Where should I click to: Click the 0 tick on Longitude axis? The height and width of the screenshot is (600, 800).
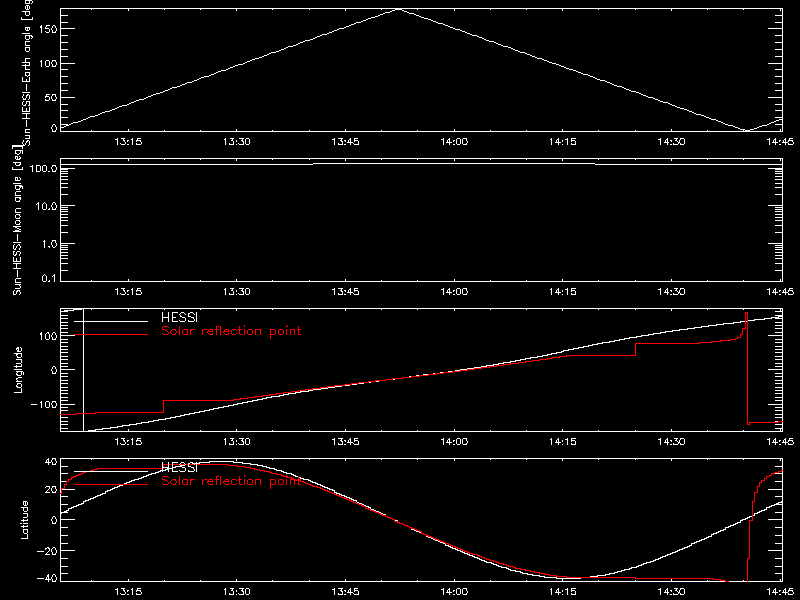pyautogui.click(x=54, y=370)
